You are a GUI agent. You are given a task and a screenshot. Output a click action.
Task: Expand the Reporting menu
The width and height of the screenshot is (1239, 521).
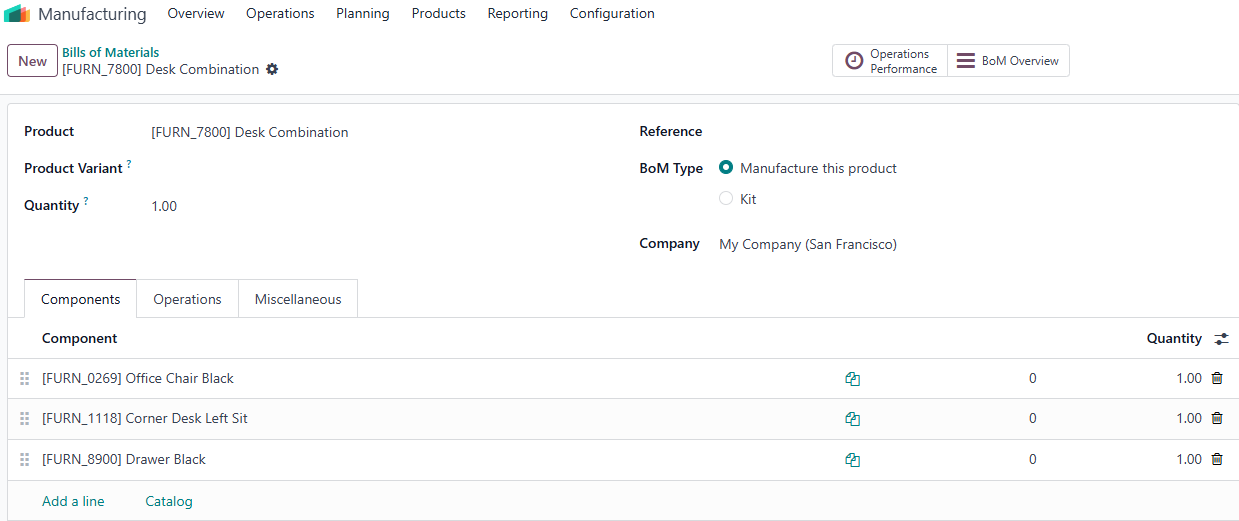pyautogui.click(x=517, y=14)
